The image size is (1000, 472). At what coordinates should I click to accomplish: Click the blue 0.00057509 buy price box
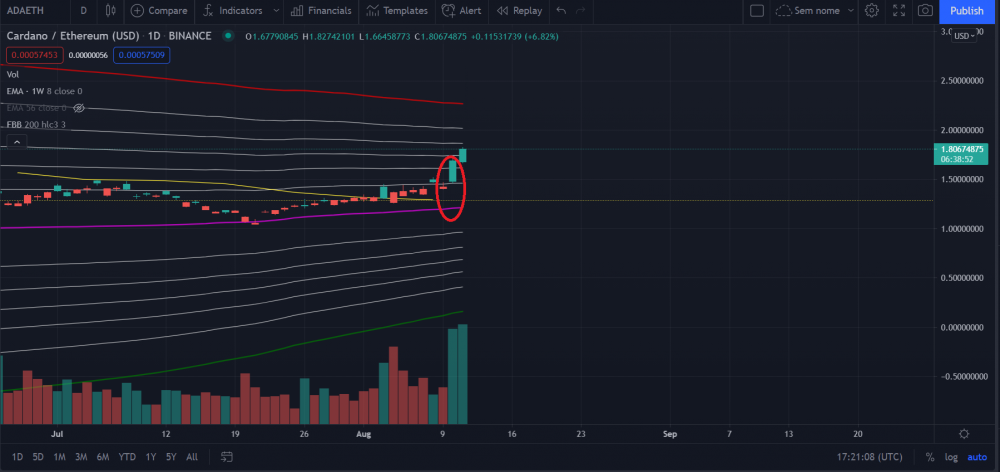(142, 55)
